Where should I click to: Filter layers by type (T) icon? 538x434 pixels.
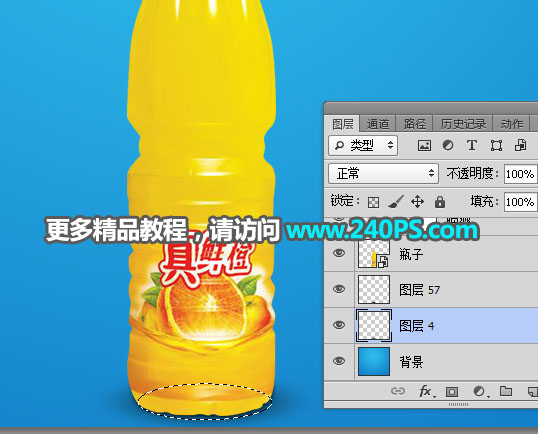pyautogui.click(x=472, y=145)
